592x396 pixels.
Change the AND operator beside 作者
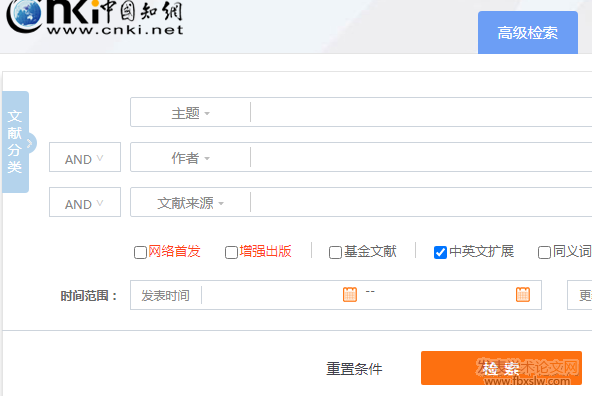click(85, 157)
